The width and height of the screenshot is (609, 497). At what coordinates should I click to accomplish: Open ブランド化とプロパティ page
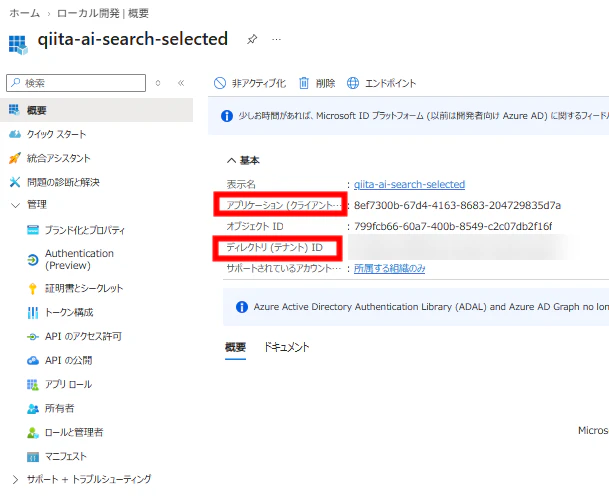pos(85,230)
